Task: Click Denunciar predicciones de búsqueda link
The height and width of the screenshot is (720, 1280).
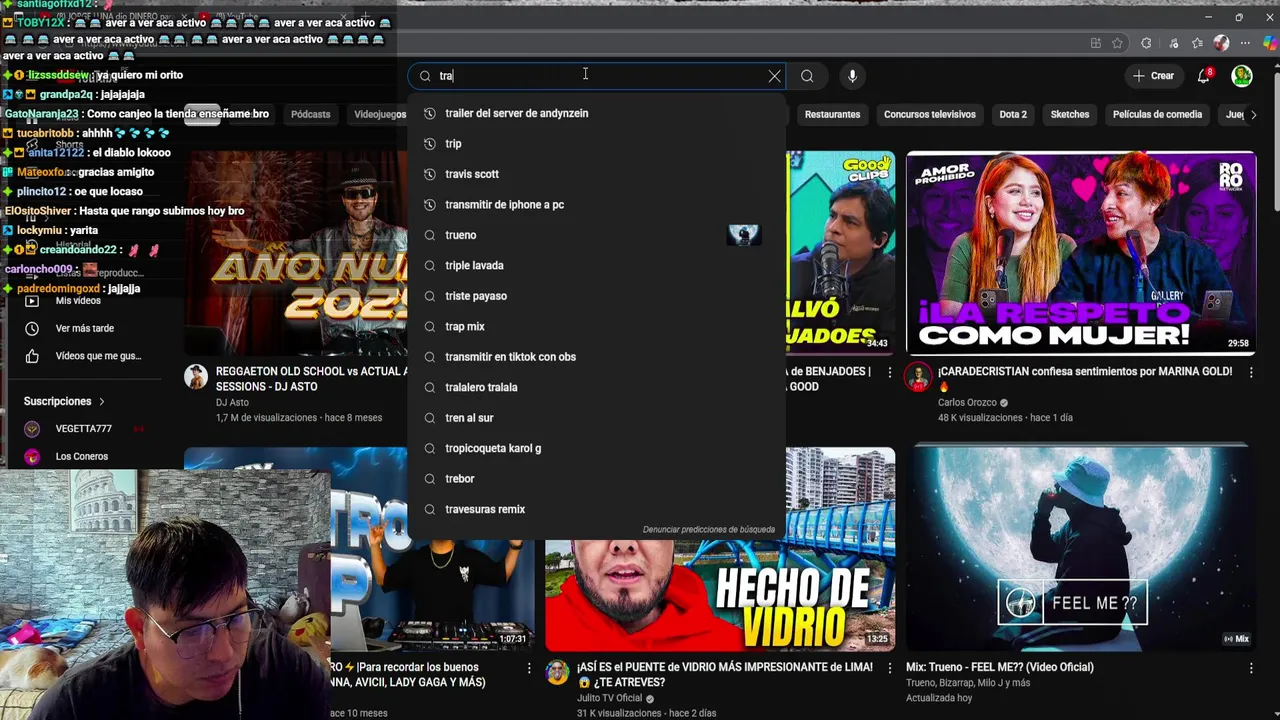Action: click(x=709, y=530)
